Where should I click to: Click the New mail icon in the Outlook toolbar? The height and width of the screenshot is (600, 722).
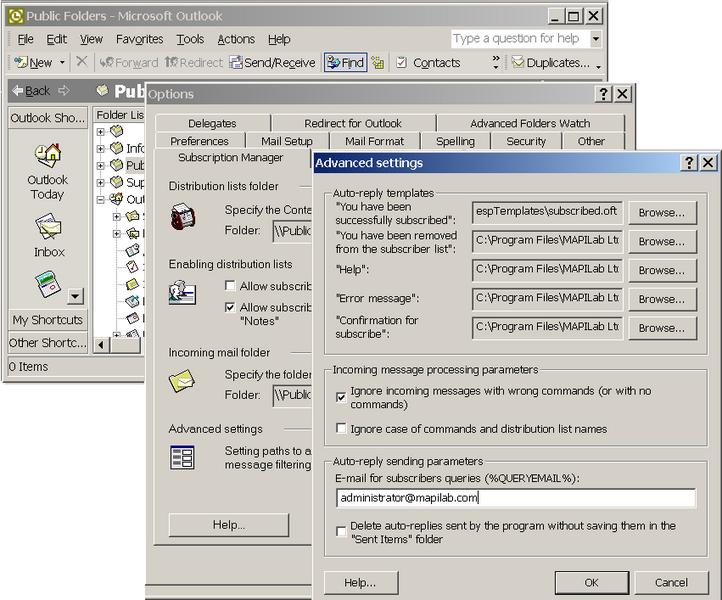coord(33,62)
